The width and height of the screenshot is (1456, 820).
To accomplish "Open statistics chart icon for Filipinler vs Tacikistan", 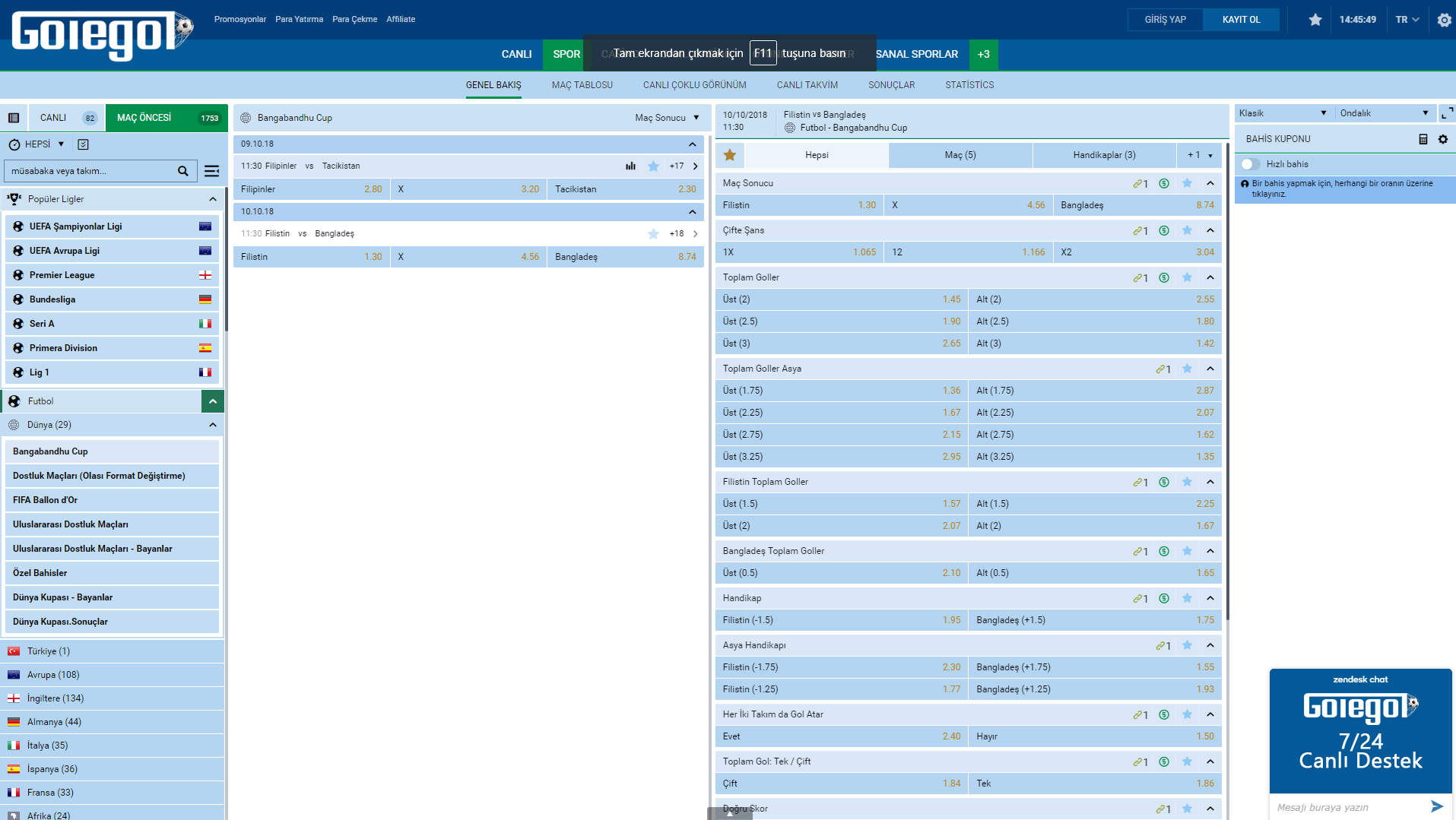I will point(630,166).
